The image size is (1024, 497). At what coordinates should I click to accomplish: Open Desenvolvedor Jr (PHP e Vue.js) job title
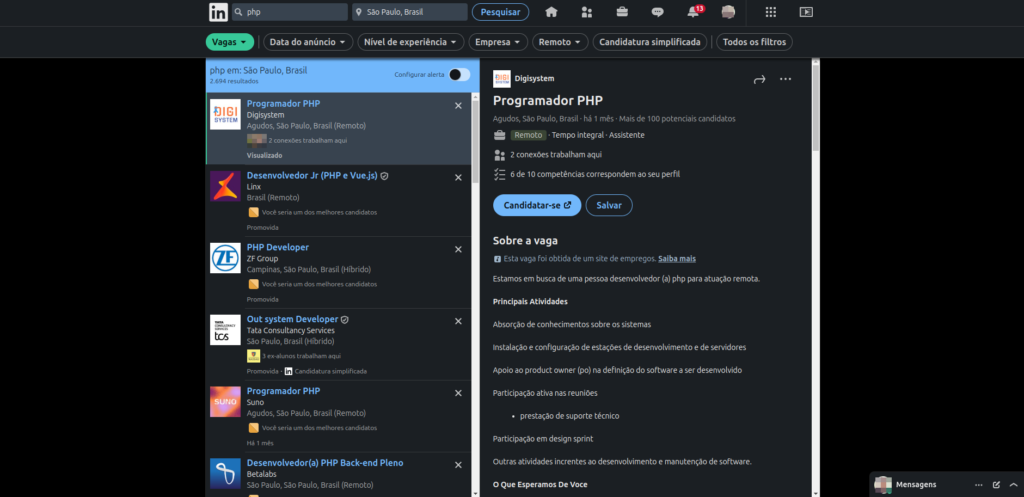point(312,176)
